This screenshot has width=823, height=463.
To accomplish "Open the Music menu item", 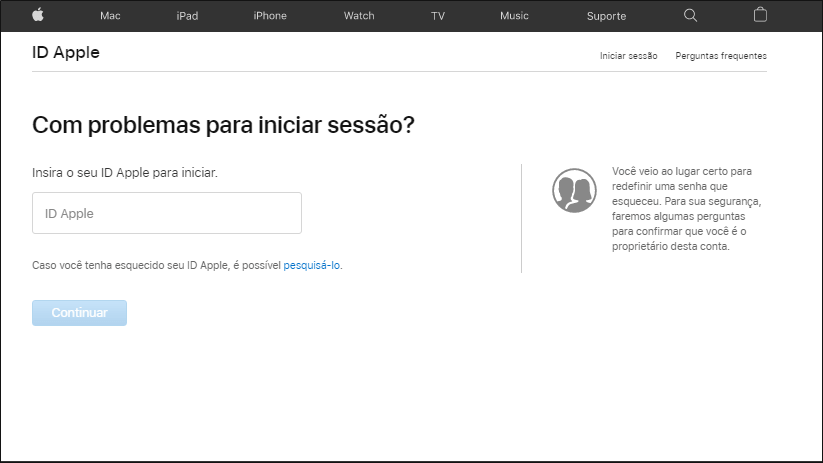I will (514, 16).
